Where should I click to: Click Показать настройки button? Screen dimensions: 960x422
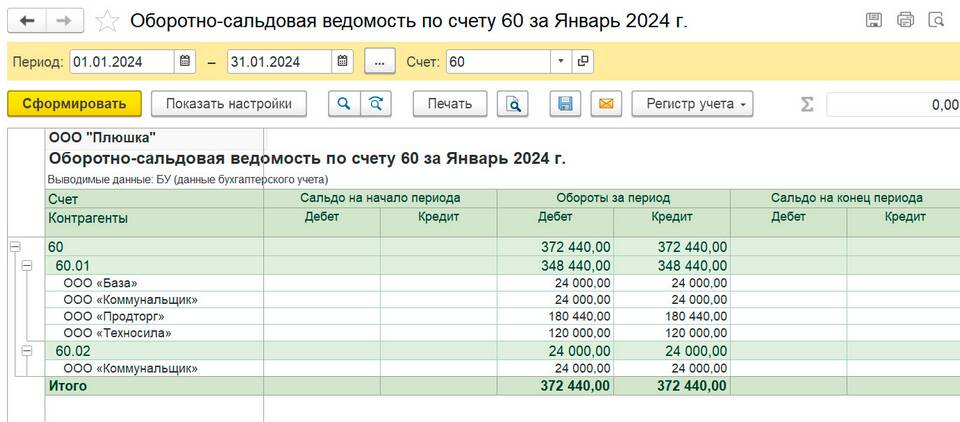point(229,104)
